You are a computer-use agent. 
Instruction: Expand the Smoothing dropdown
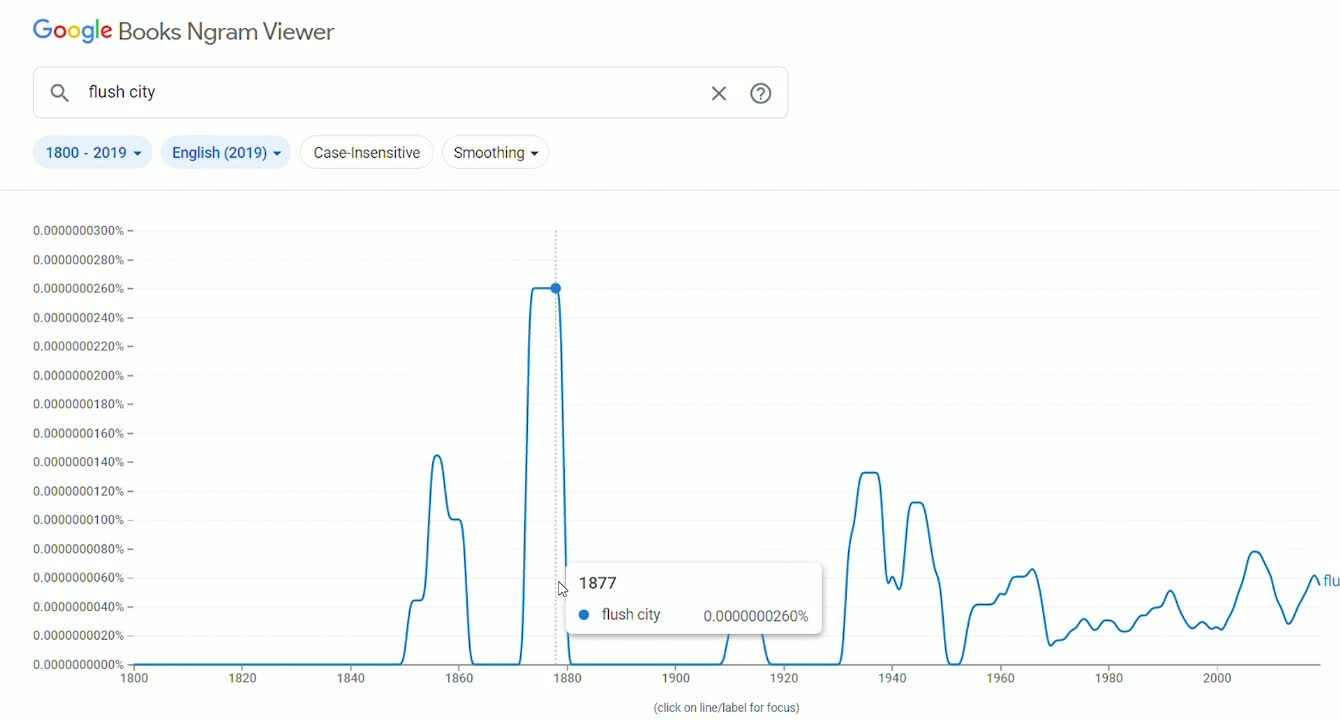pyautogui.click(x=496, y=153)
